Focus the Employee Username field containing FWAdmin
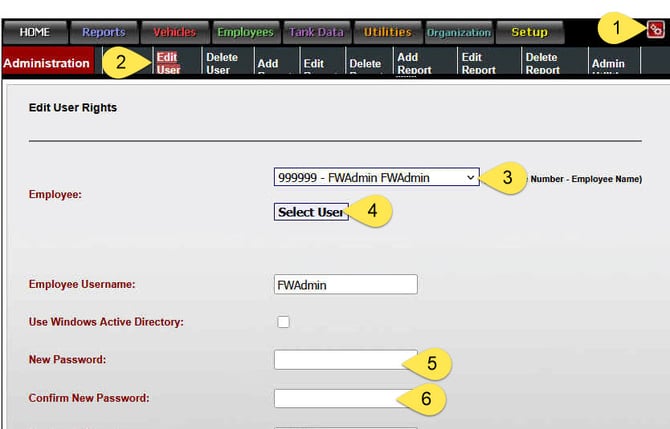 click(x=346, y=285)
